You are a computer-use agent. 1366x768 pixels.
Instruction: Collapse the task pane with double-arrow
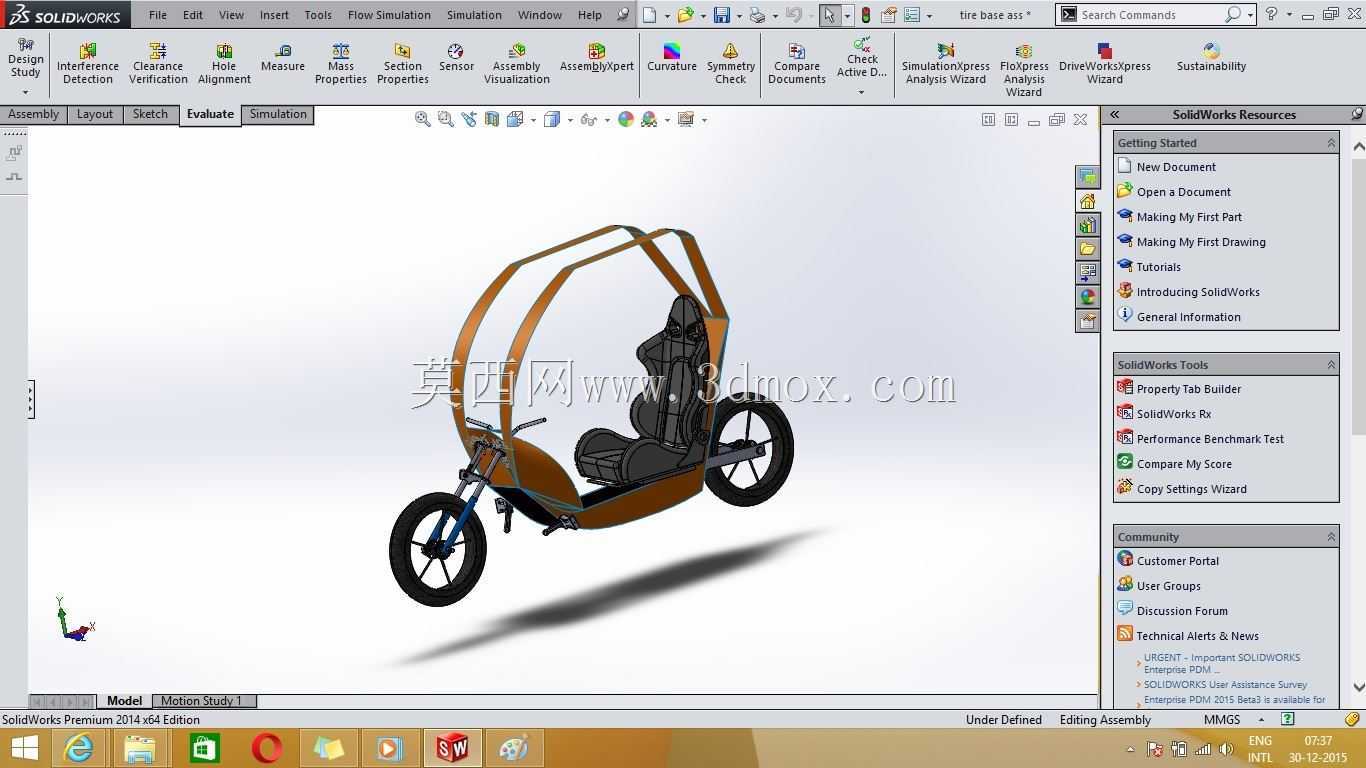tap(1114, 114)
